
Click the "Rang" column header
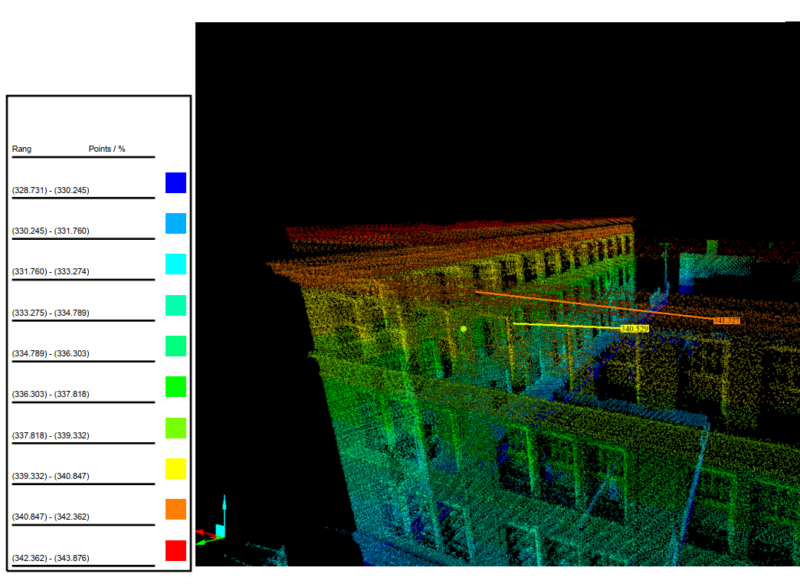(22, 149)
